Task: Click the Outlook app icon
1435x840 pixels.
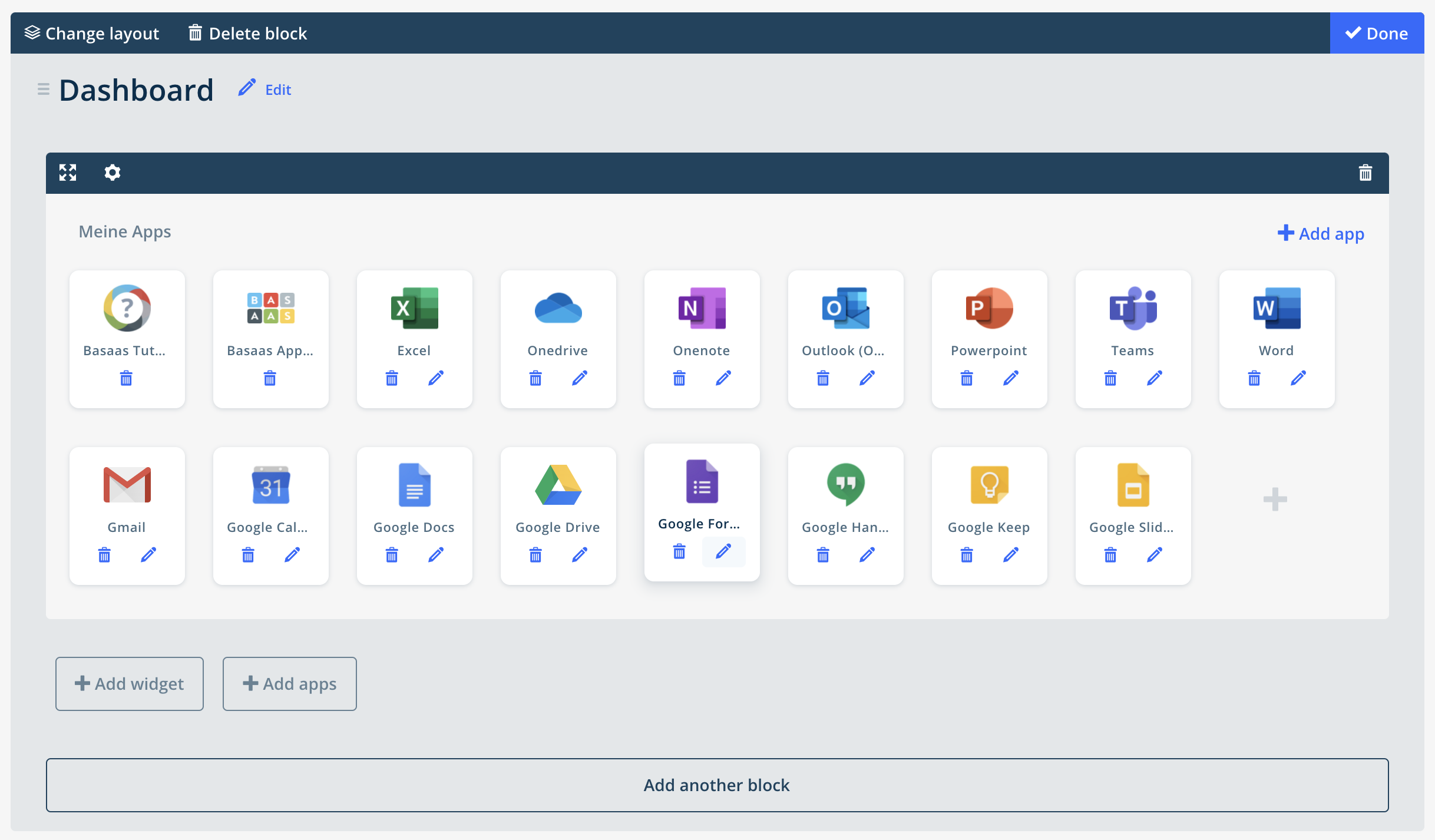Action: tap(846, 308)
